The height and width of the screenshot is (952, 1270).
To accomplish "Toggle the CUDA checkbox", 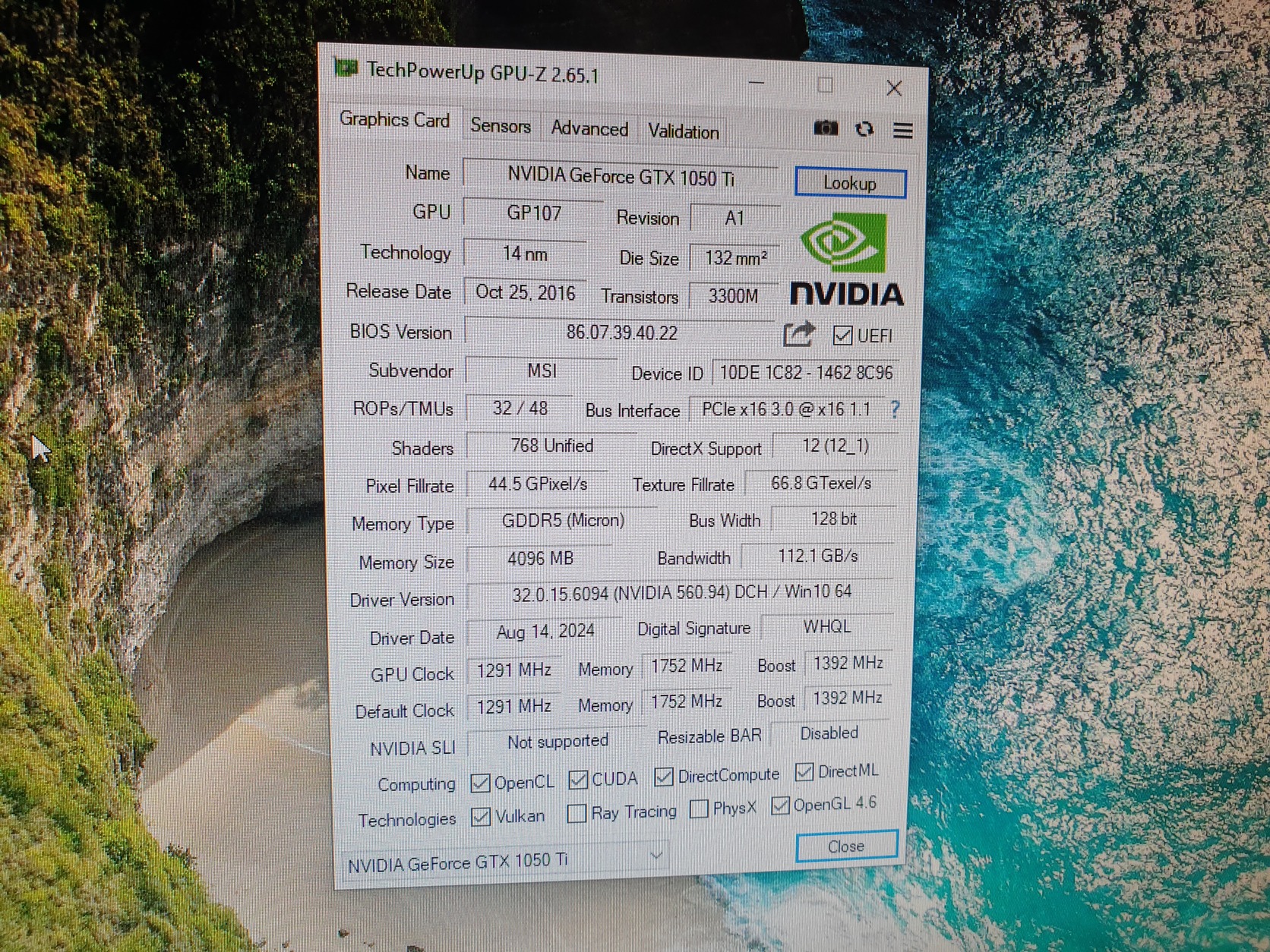I will [578, 780].
